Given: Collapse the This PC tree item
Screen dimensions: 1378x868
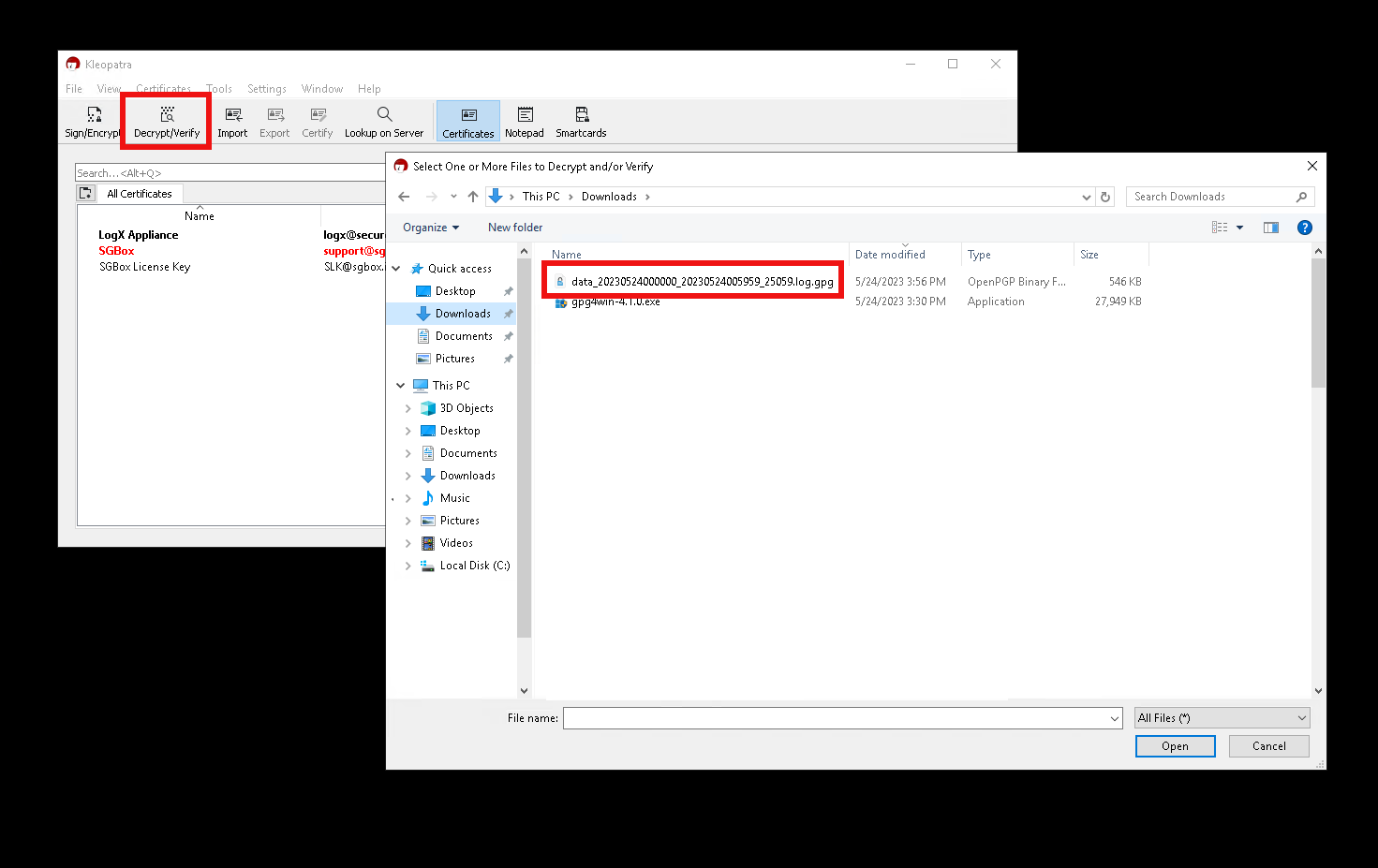Looking at the screenshot, I should coord(400,385).
